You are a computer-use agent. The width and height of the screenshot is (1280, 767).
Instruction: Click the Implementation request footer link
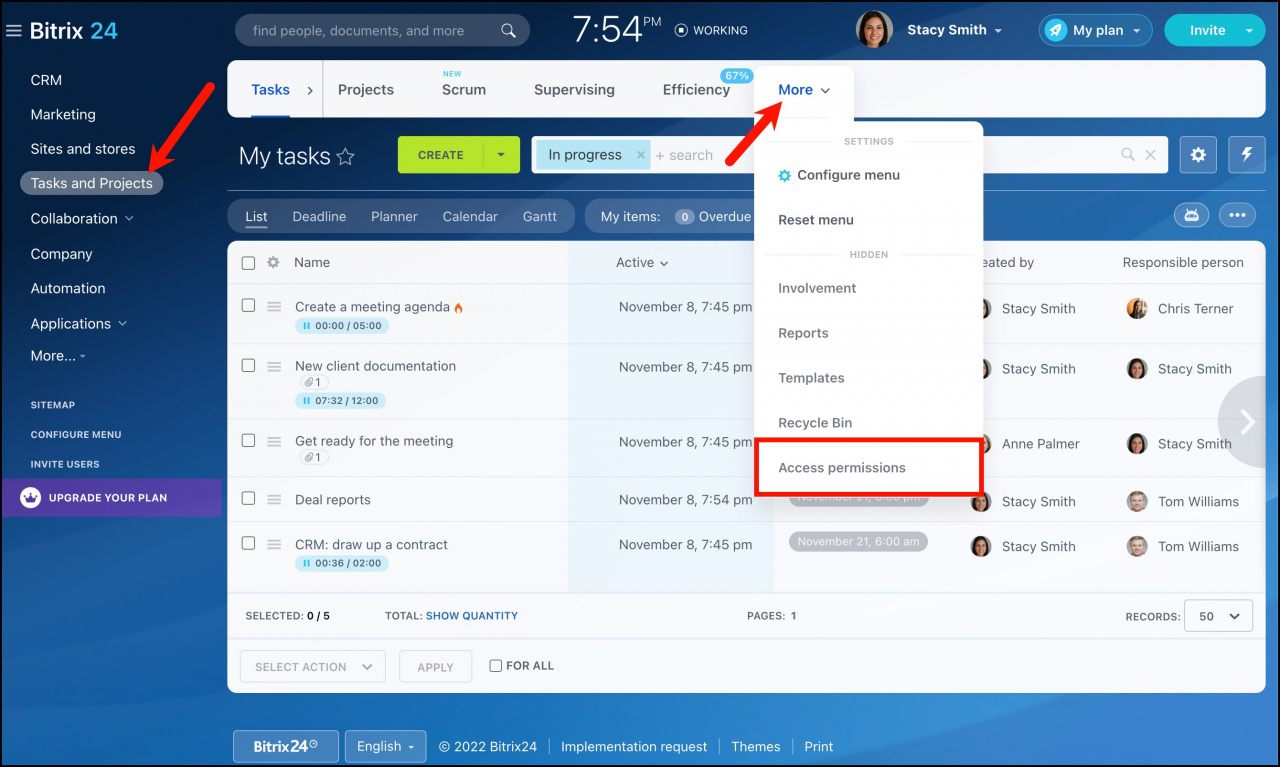[x=634, y=746]
